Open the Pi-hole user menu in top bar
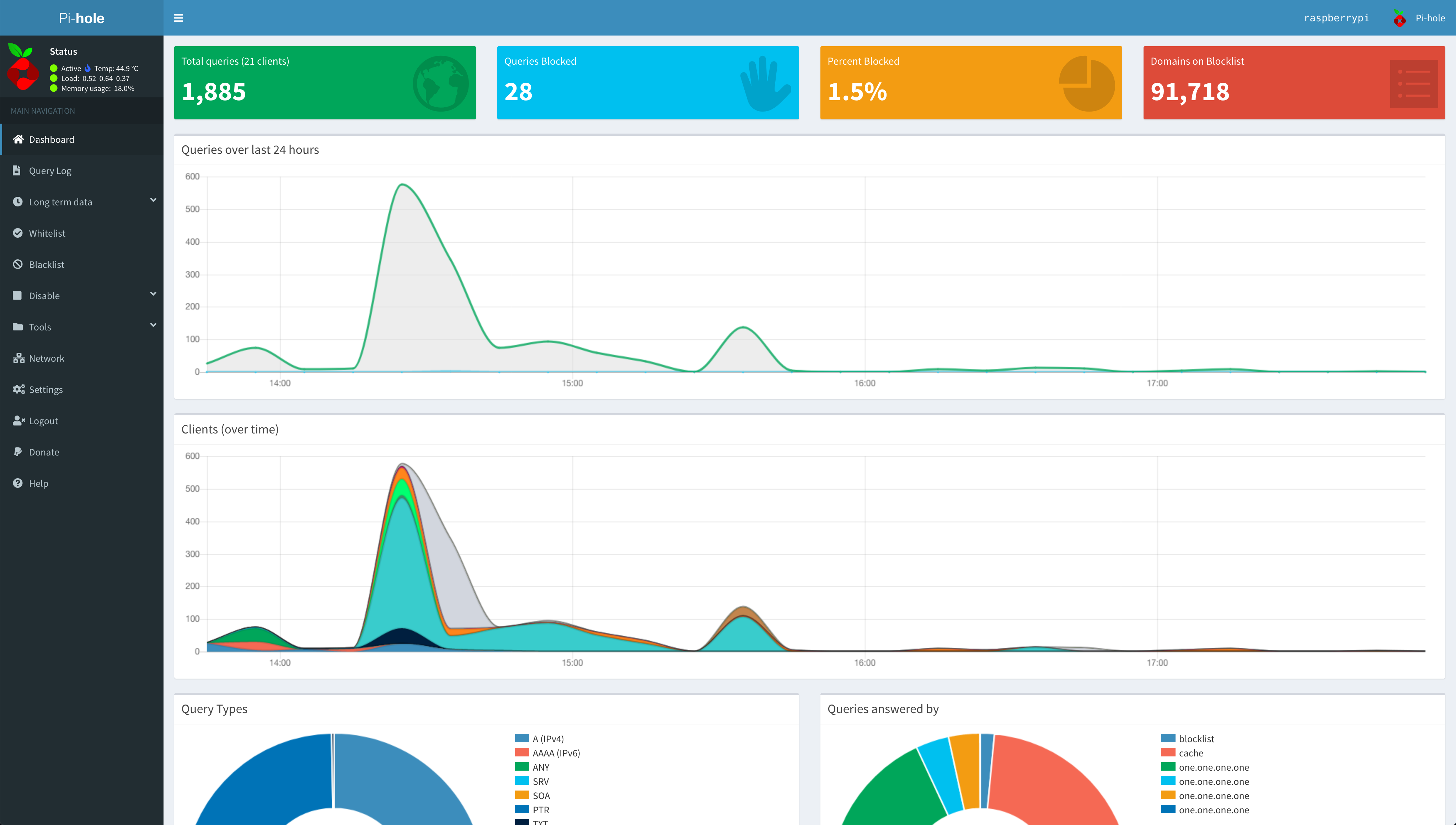Screen dimensions: 1456x825 1419,18
